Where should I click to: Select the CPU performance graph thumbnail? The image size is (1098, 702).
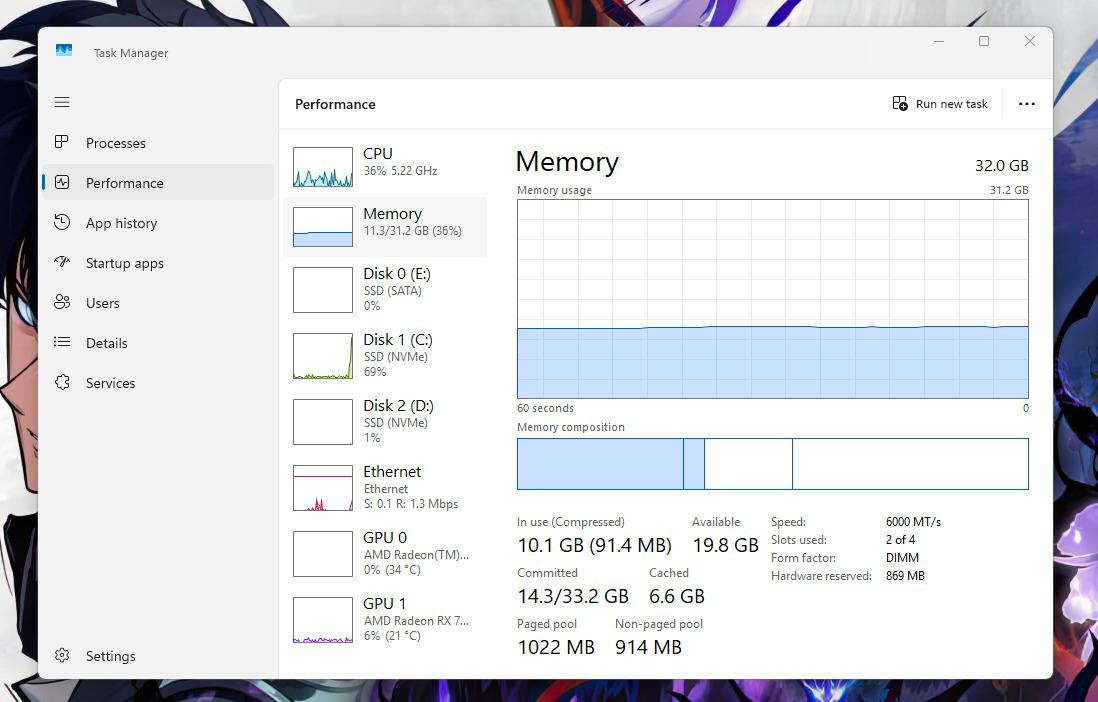[322, 167]
